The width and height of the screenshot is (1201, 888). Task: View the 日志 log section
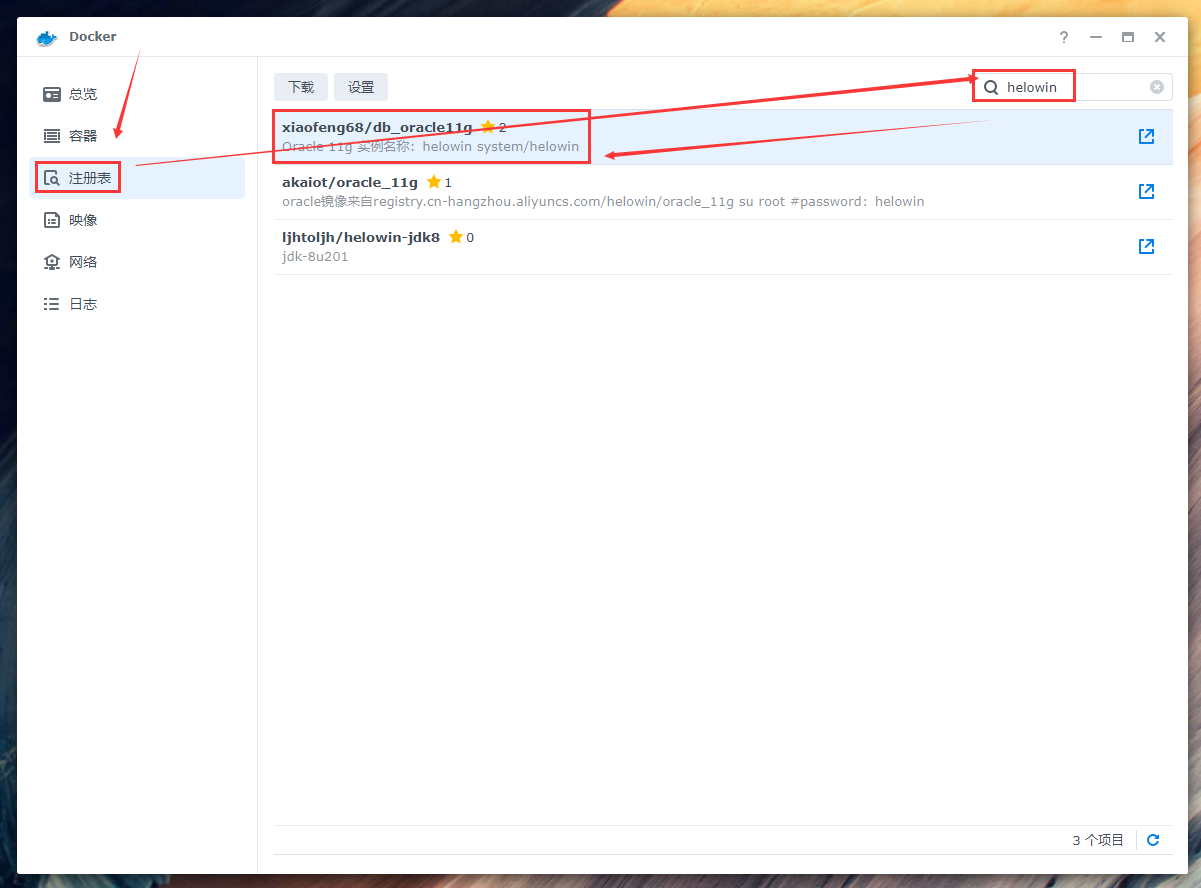point(82,304)
